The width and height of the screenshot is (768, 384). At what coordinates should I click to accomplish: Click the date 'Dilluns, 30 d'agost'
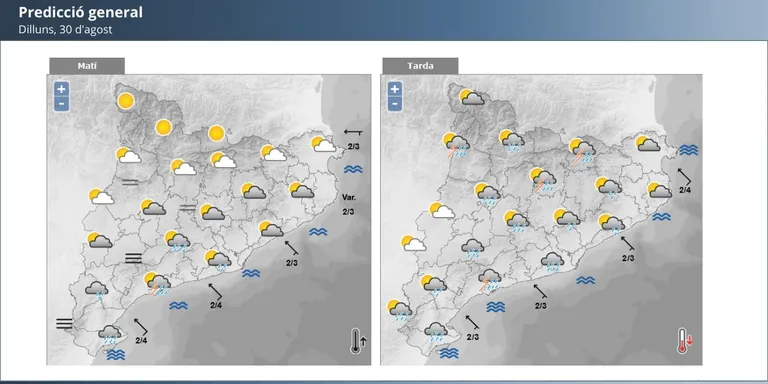click(65, 29)
